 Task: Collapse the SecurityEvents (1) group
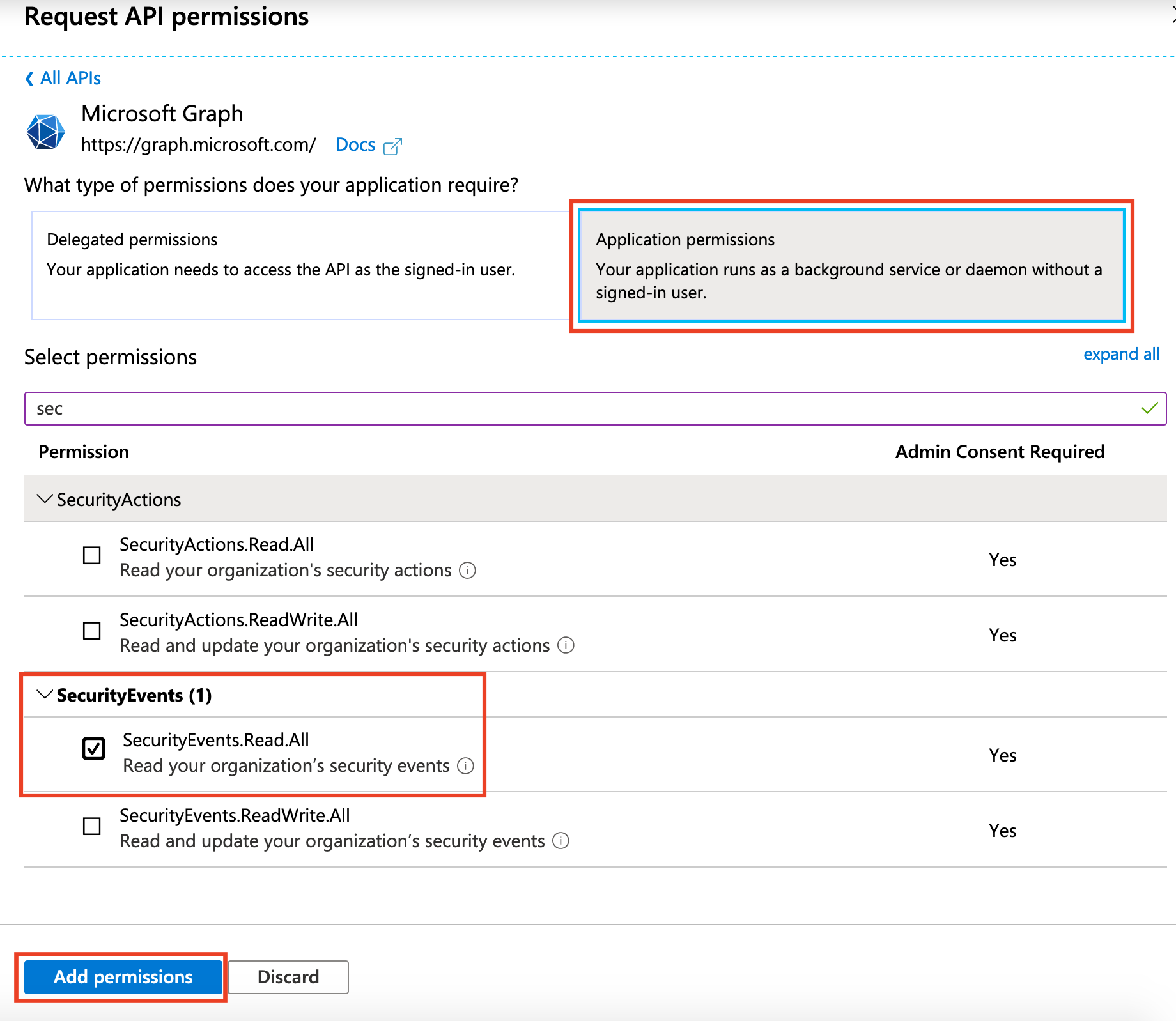[45, 695]
